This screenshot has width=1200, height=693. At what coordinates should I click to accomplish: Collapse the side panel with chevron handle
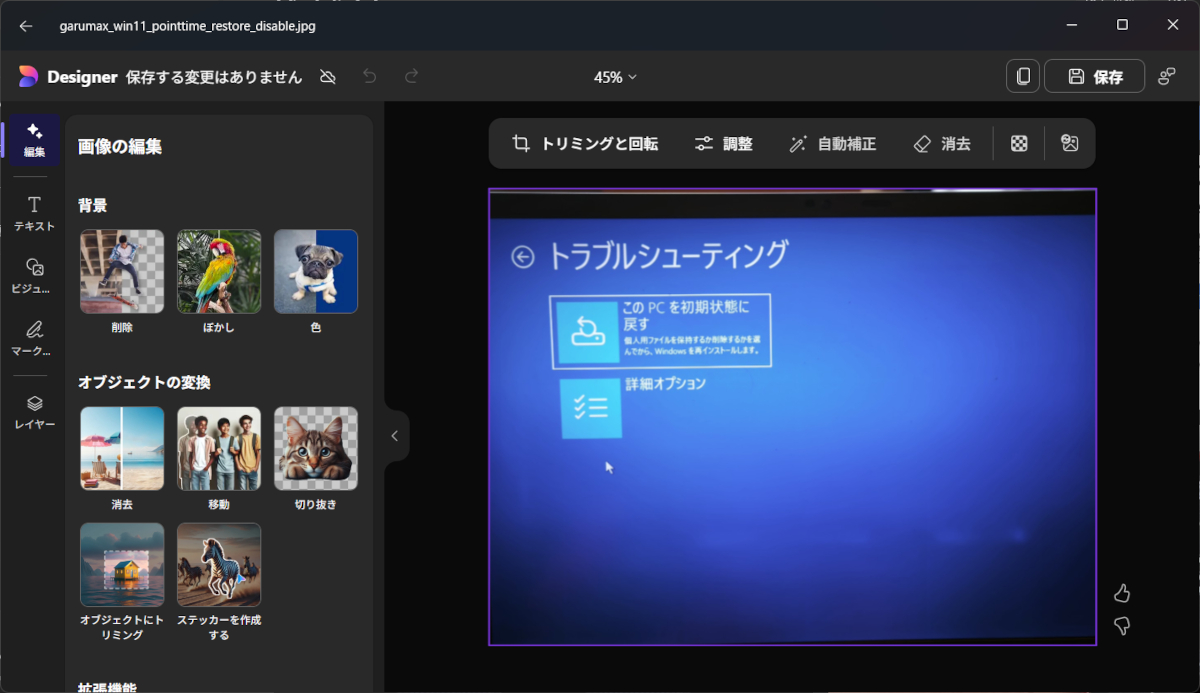click(x=395, y=436)
